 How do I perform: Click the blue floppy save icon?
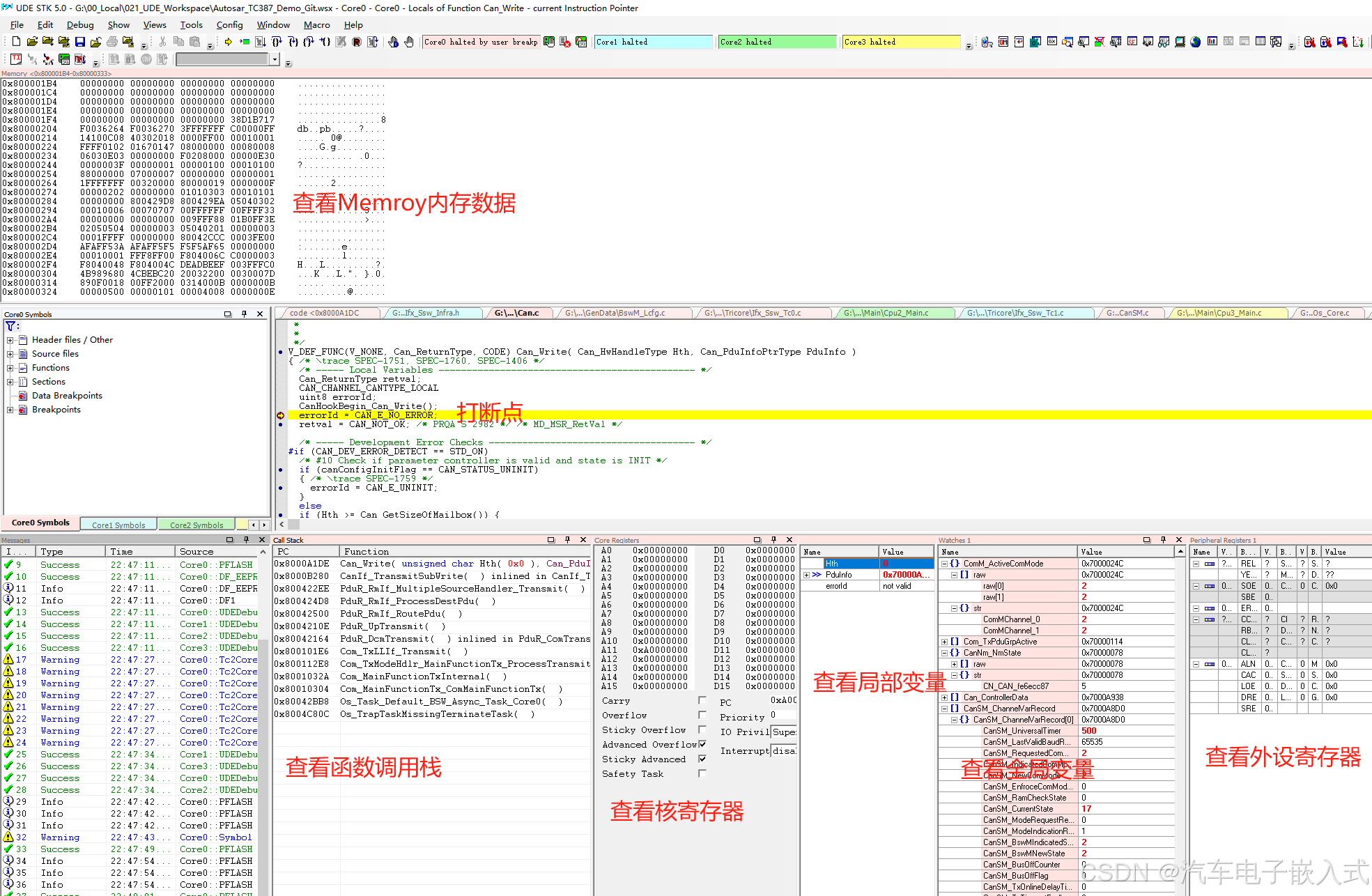(80, 42)
